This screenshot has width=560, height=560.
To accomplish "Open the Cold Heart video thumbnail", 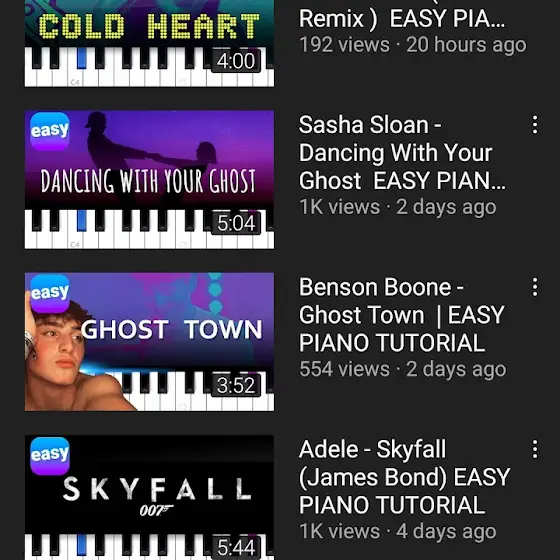I will point(149,43).
